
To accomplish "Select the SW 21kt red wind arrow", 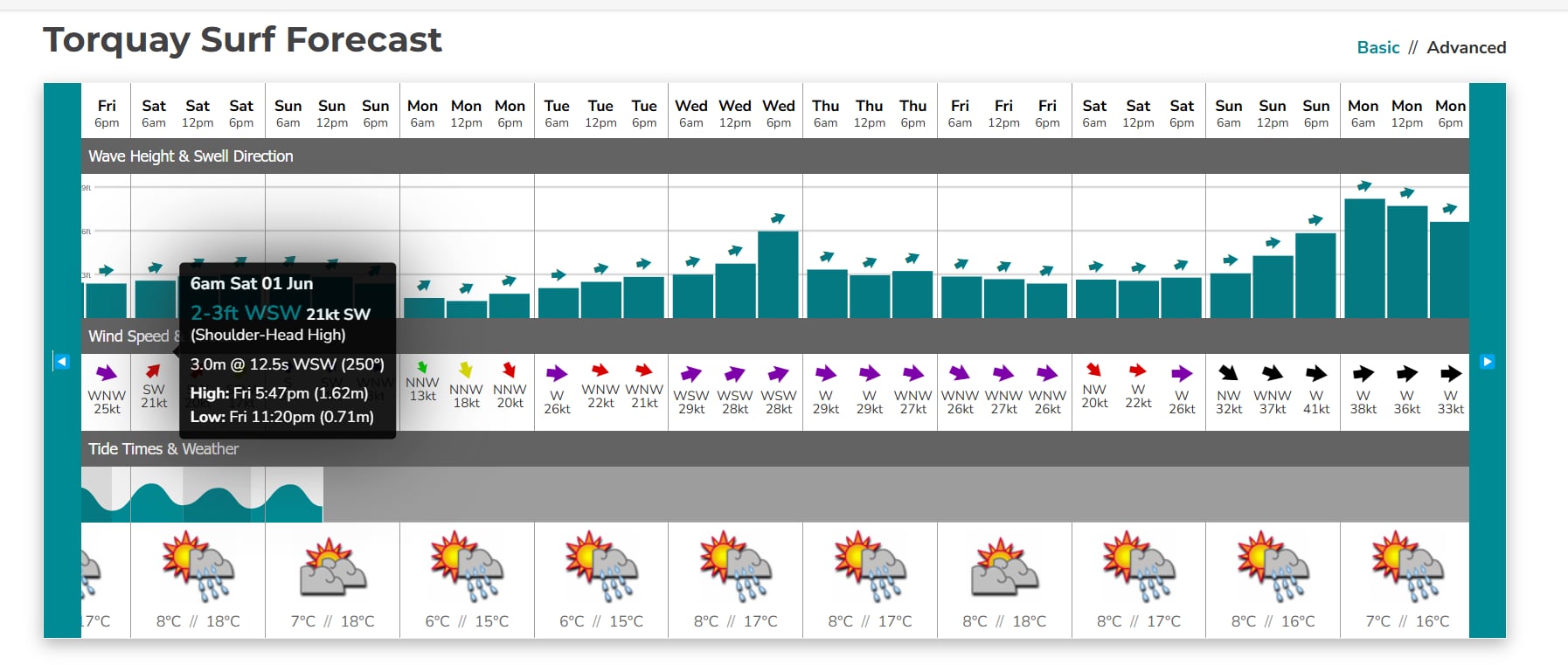I will pos(154,371).
